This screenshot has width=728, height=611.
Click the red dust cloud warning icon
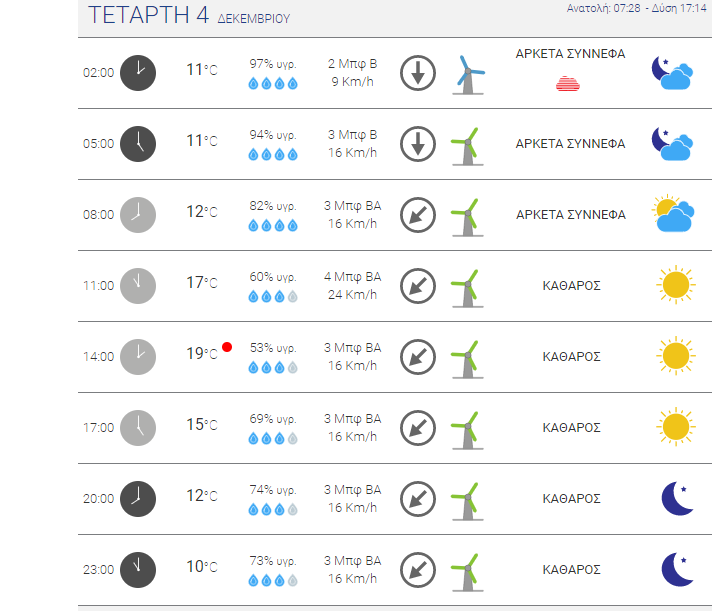click(568, 84)
